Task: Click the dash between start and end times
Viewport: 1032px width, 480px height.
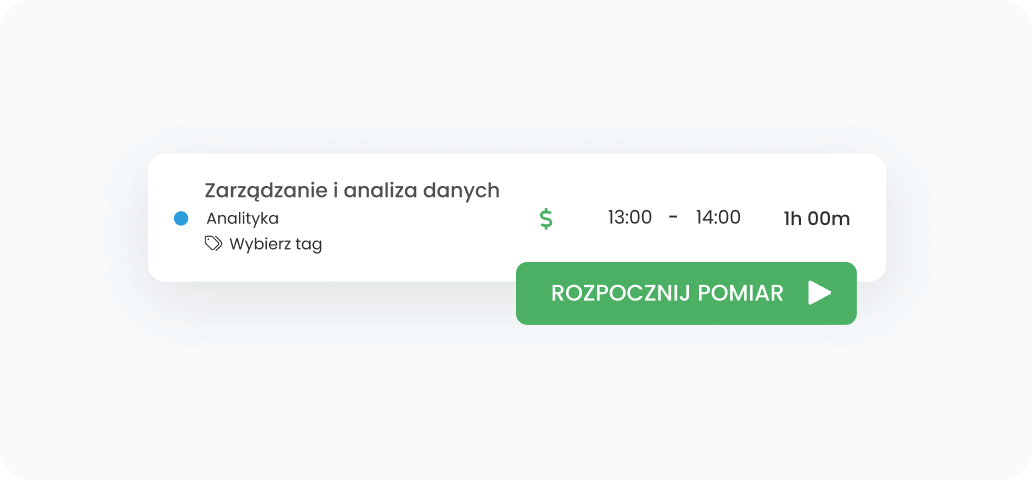Action: coord(674,217)
